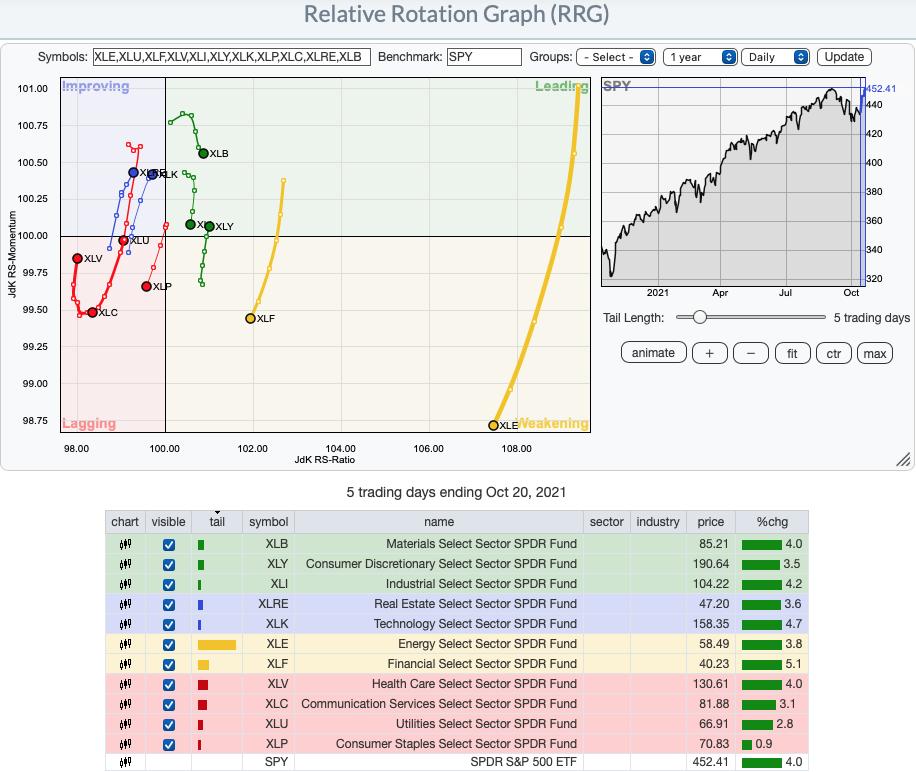Screen dimensions: 916x772
Task: Click the resize grip at the chart panel corner
Action: [x=903, y=460]
